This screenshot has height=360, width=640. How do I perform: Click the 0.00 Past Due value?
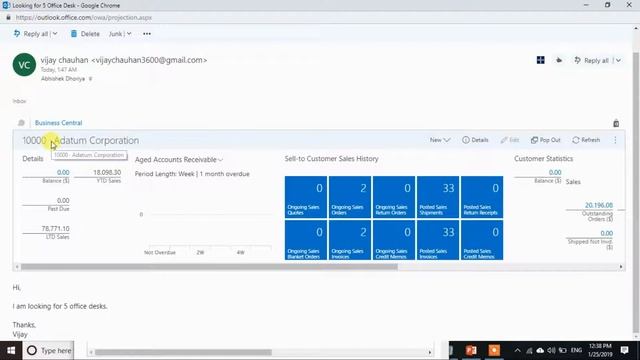[x=63, y=200]
